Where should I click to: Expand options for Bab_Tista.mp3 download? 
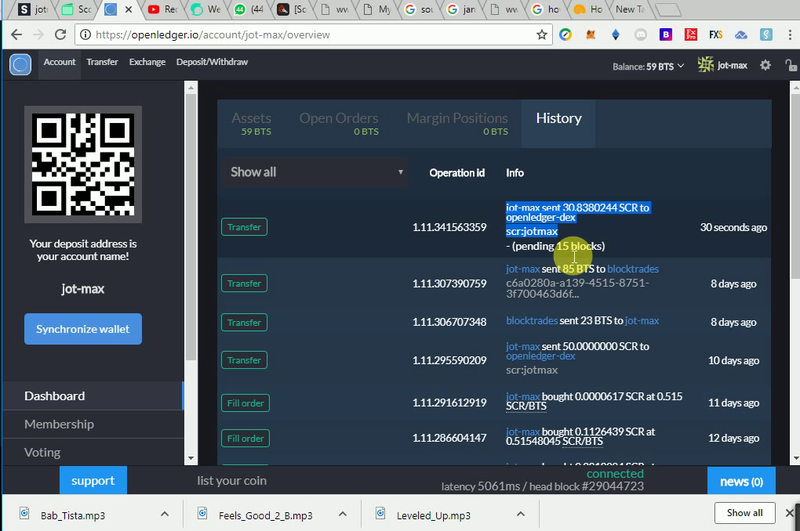click(164, 514)
